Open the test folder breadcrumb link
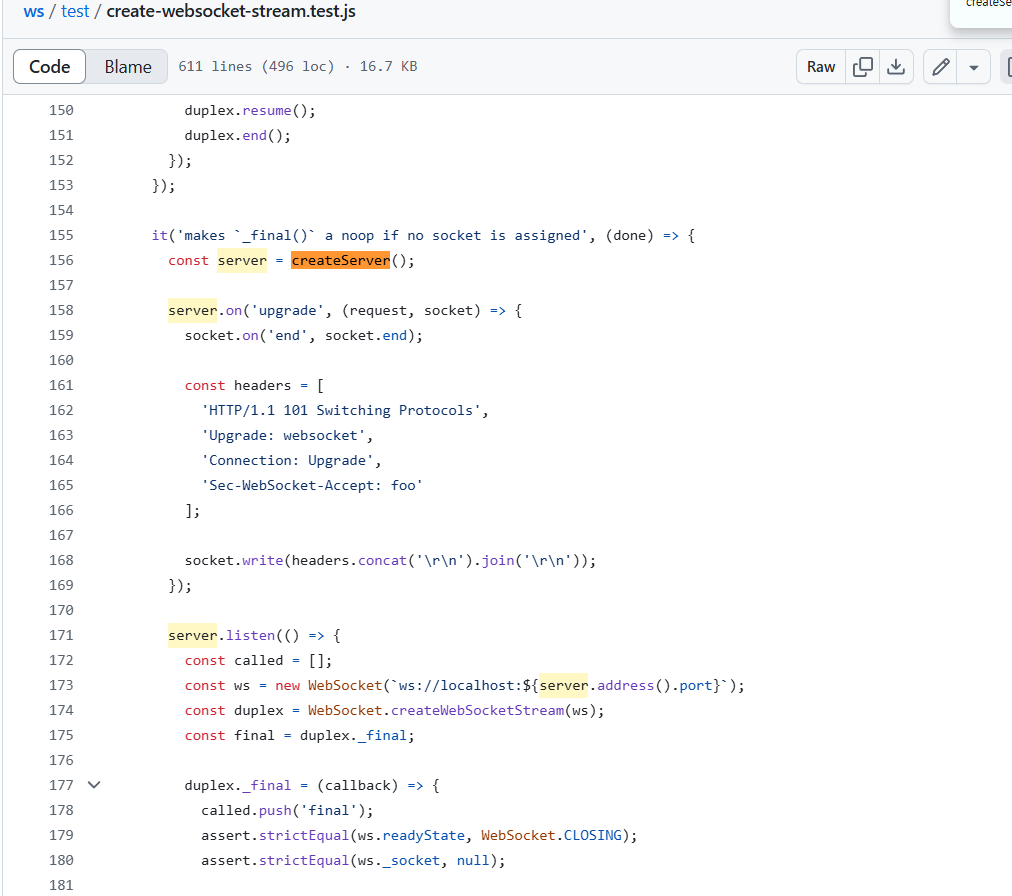This screenshot has width=1012, height=896. 75,12
